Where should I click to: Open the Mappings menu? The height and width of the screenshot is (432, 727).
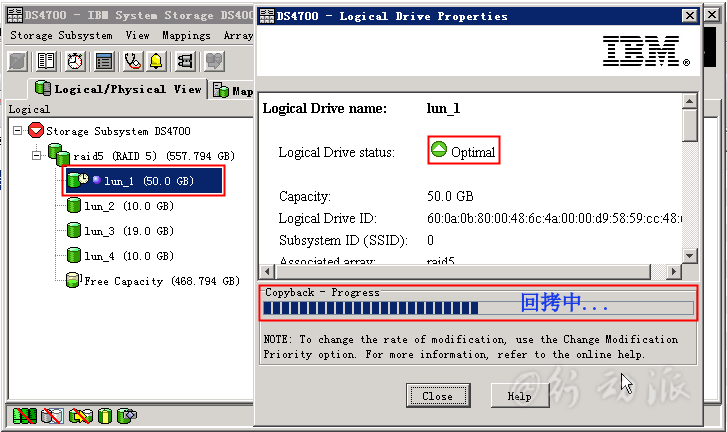point(186,35)
